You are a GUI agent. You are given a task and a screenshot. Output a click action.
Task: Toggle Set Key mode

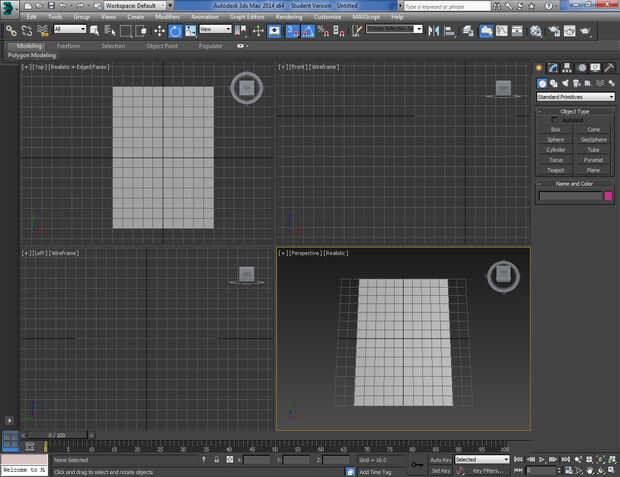coord(441,469)
